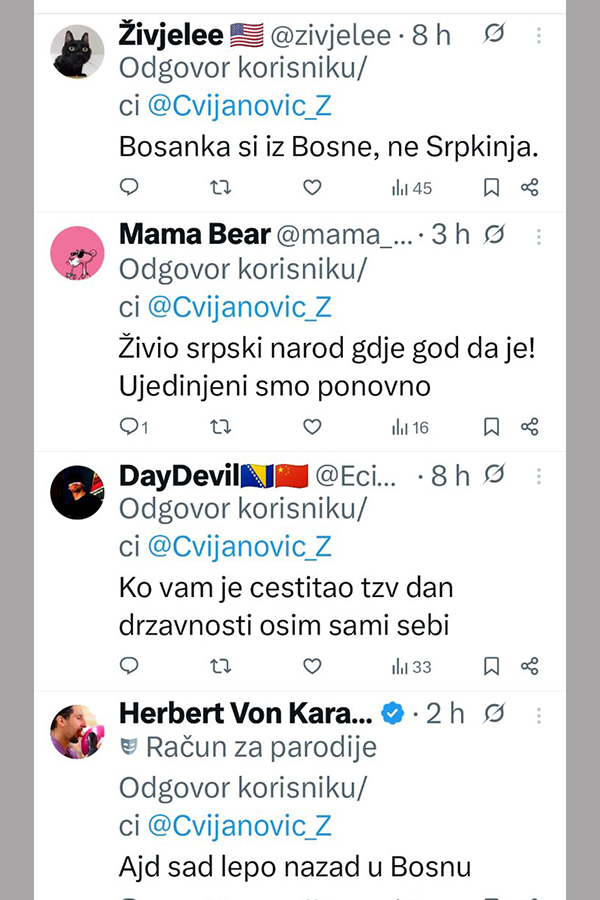Click Grok icon on Herbert's tweet
The height and width of the screenshot is (900, 600).
(x=493, y=714)
